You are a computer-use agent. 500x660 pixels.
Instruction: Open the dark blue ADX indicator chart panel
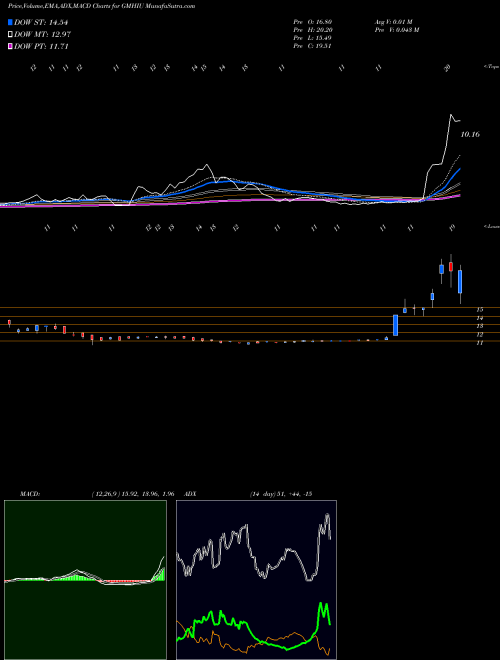click(256, 580)
